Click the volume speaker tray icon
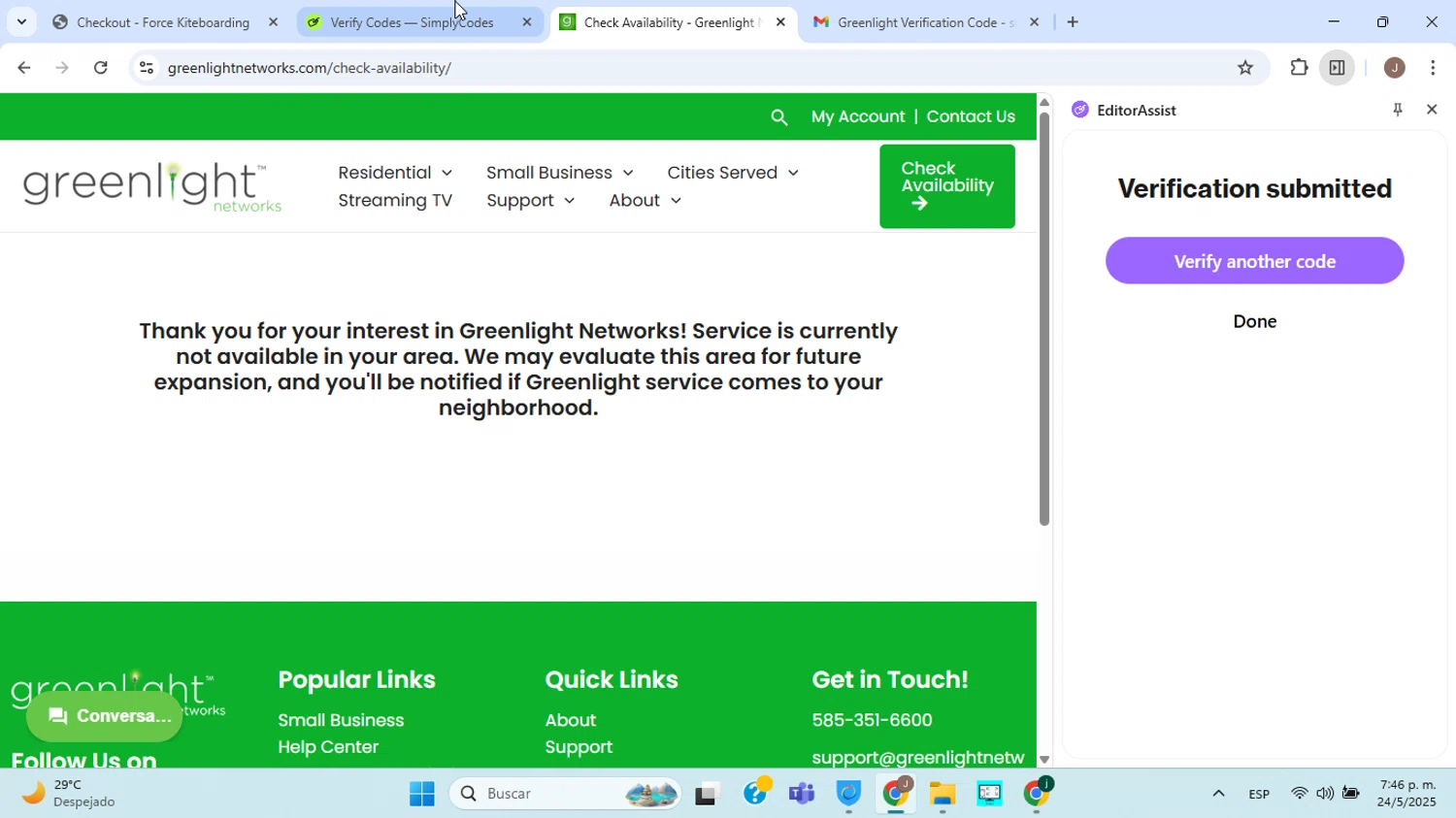This screenshot has height=818, width=1456. coord(1325,794)
